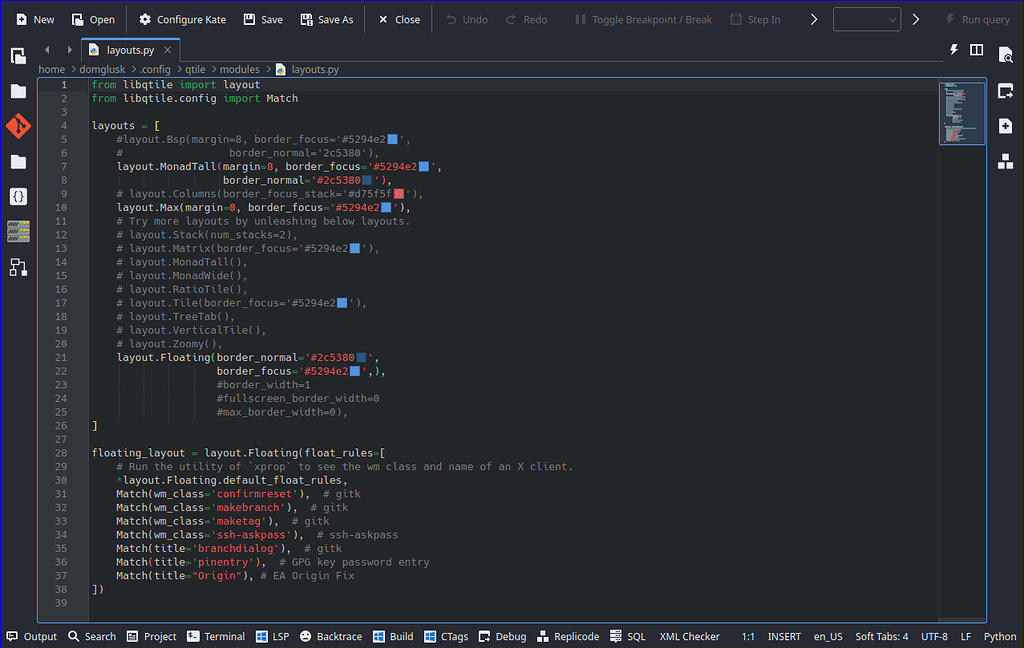The height and width of the screenshot is (648, 1024).
Task: Open the UTF-8 encoding selector
Action: [934, 636]
